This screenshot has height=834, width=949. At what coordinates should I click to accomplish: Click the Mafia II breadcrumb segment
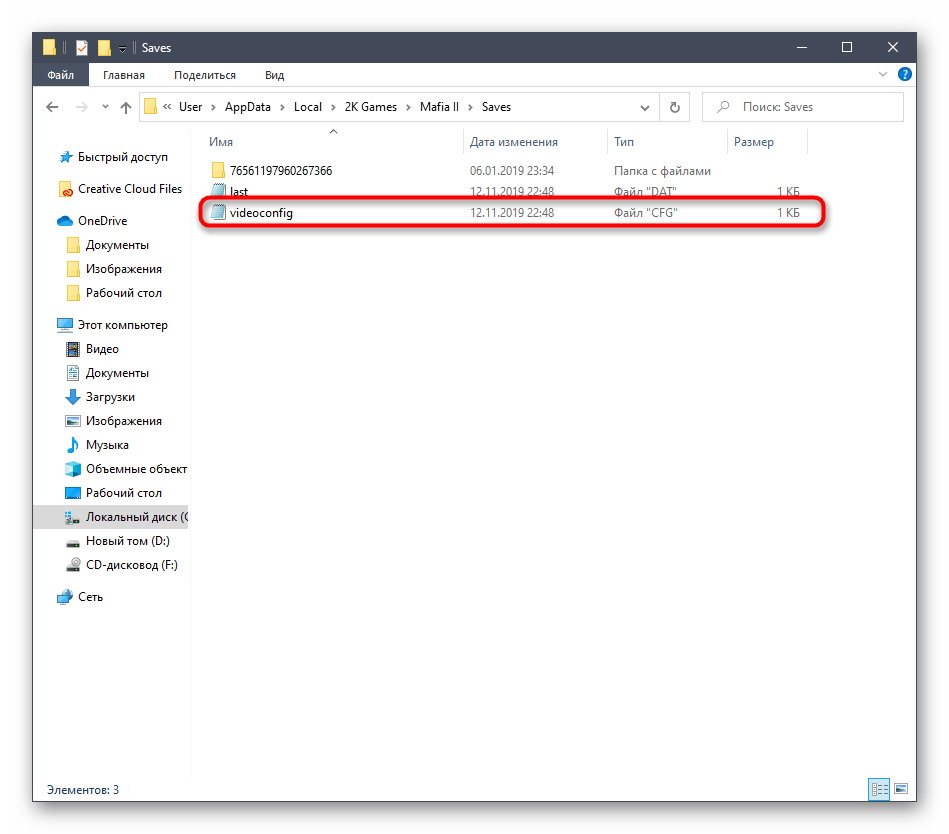coord(433,107)
